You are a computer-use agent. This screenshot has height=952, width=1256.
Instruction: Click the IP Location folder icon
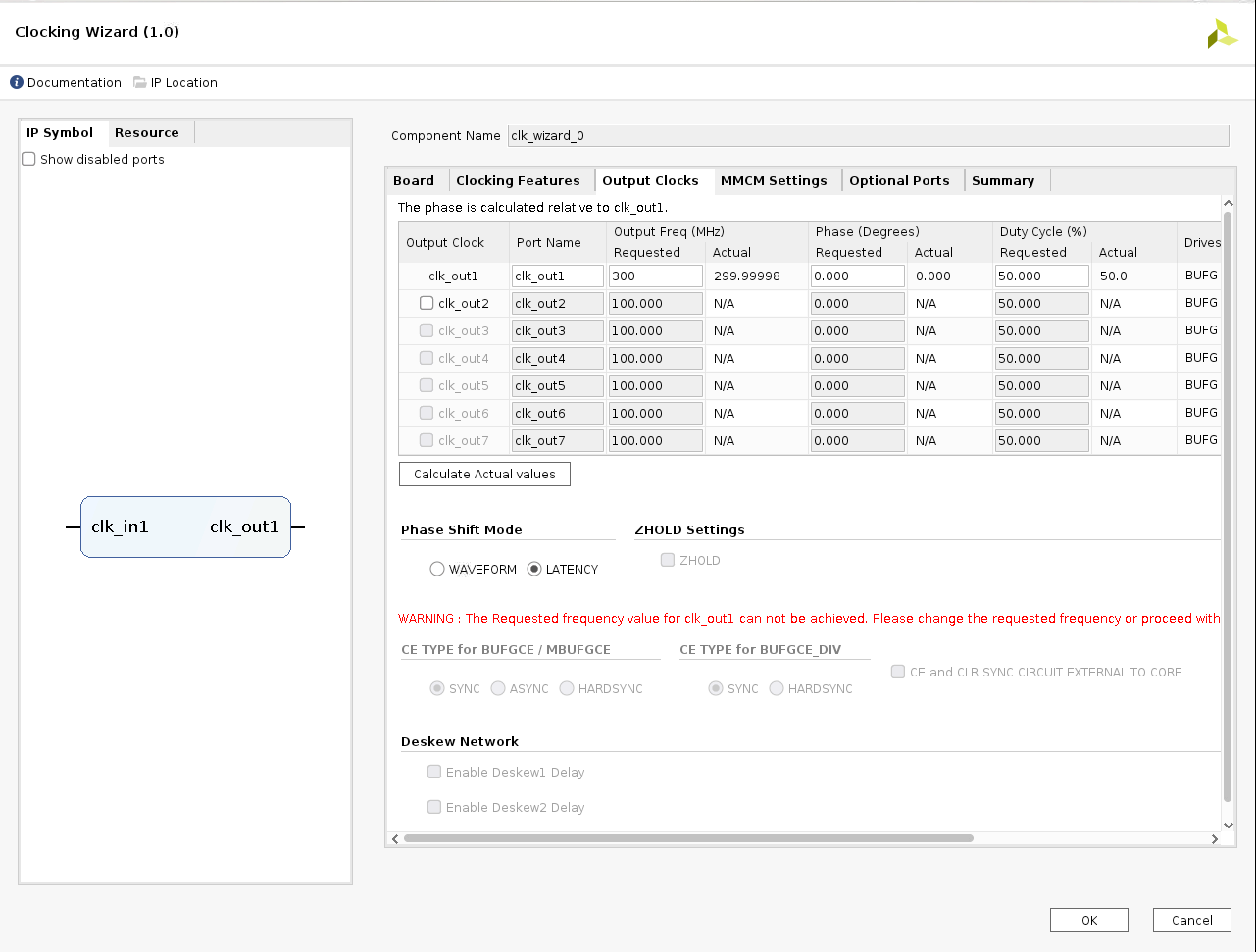tap(140, 83)
